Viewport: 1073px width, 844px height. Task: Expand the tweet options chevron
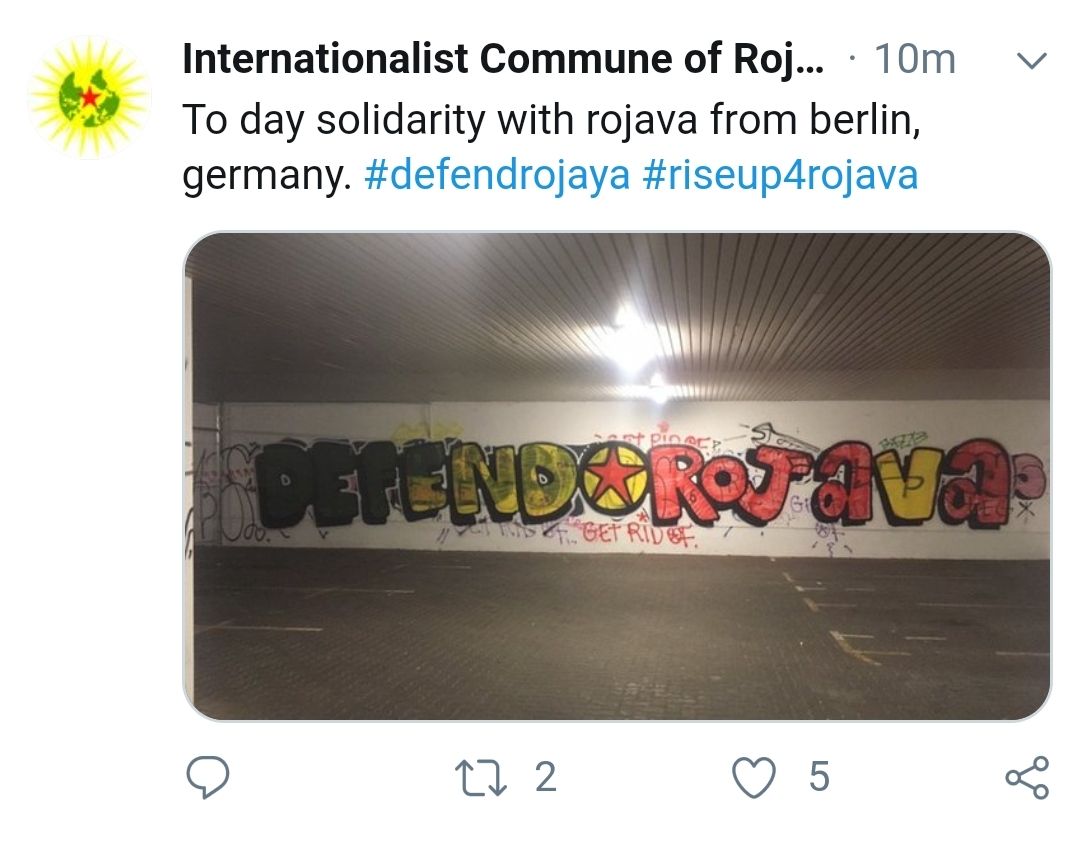[x=1032, y=61]
